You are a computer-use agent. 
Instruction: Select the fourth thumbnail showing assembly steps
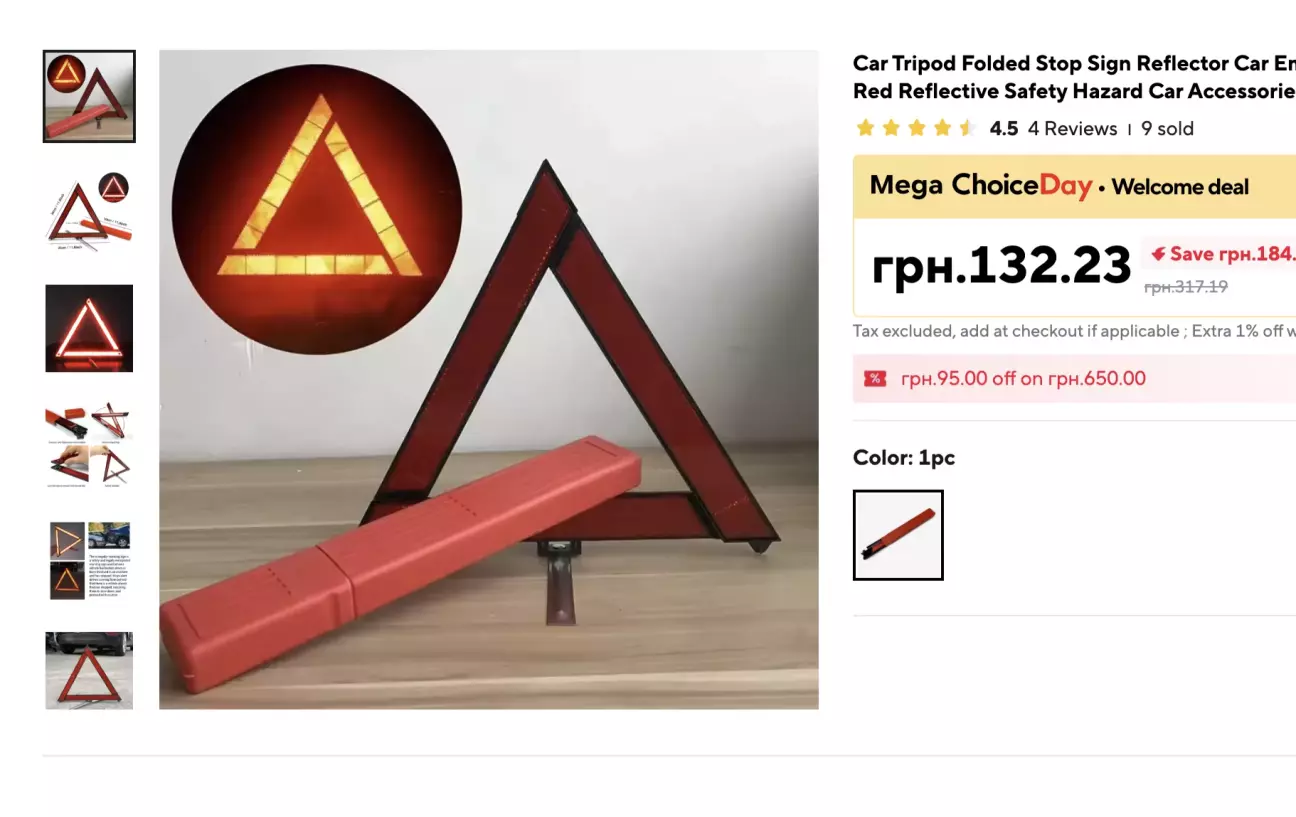pos(89,444)
